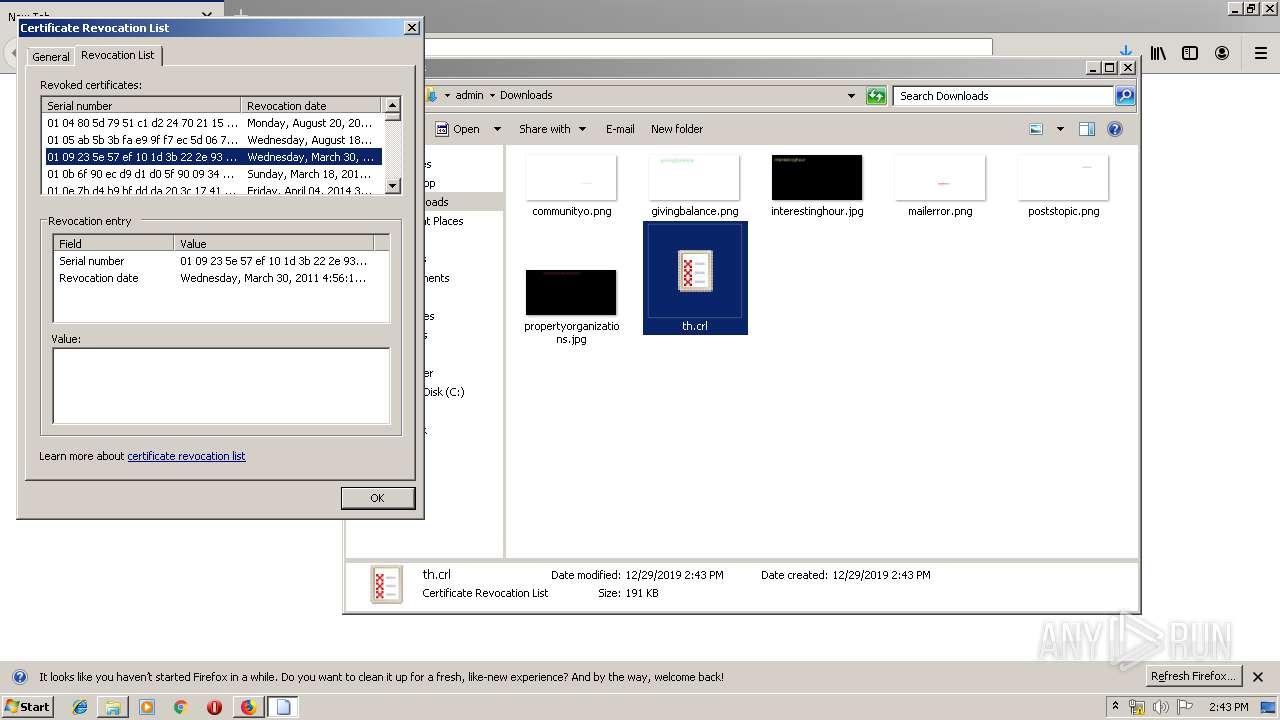The height and width of the screenshot is (720, 1280).
Task: Click admin in address breadcrumb
Action: [x=469, y=96]
